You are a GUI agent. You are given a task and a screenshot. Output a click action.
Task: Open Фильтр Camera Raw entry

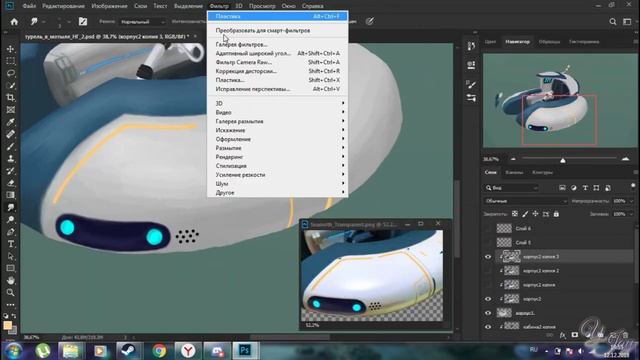pyautogui.click(x=278, y=62)
